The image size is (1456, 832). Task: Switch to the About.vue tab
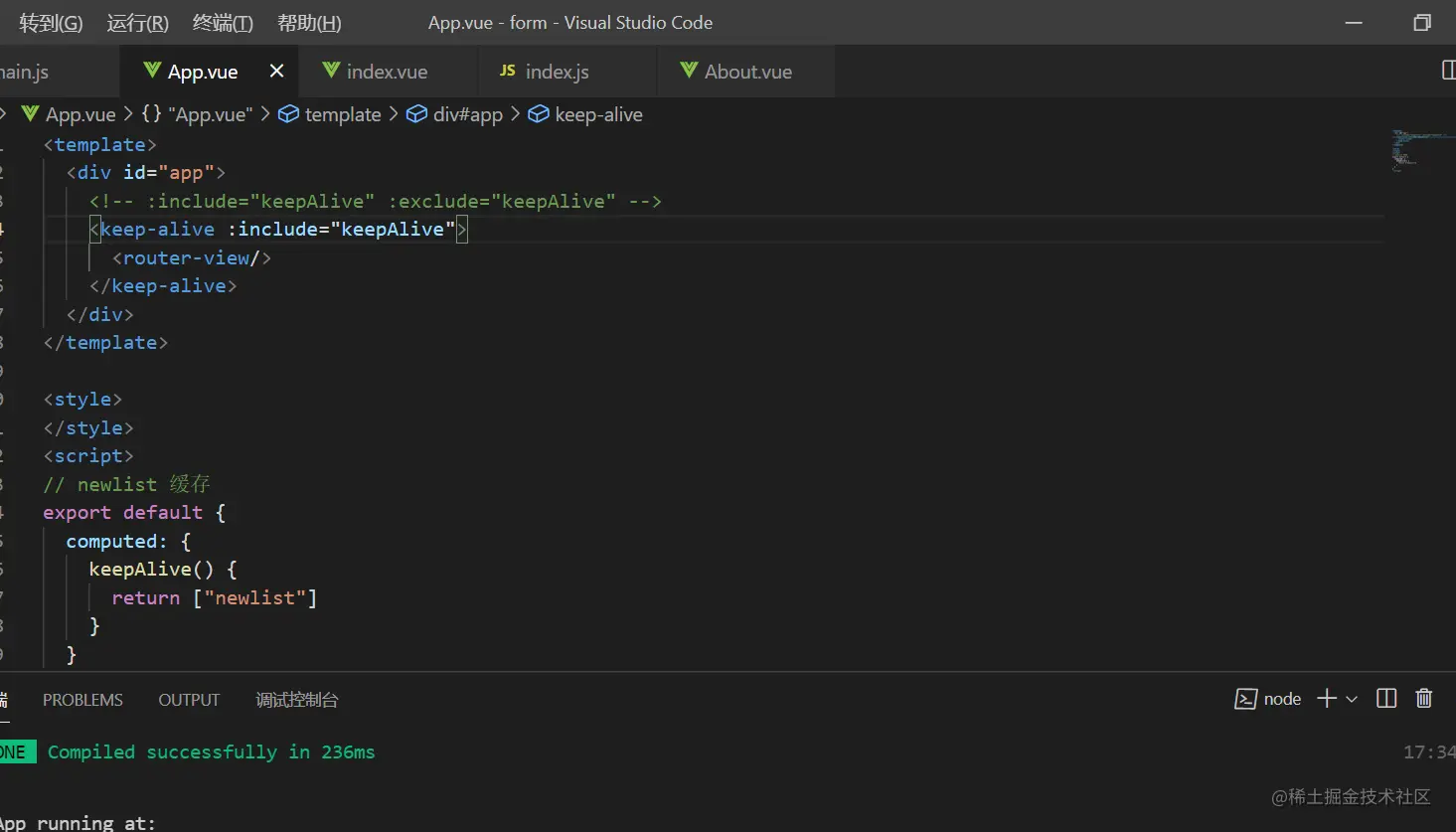point(747,72)
